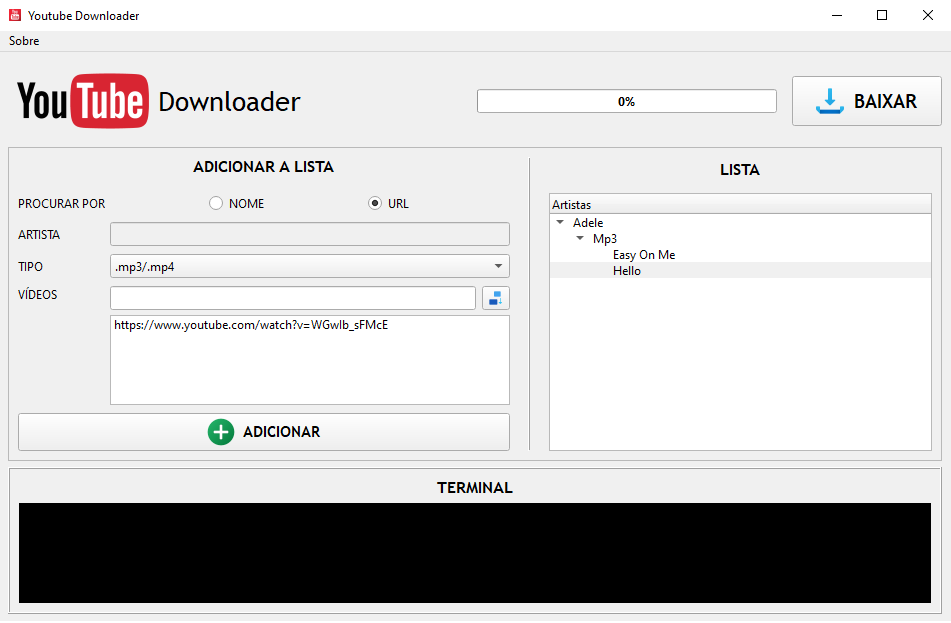Image resolution: width=951 pixels, height=623 pixels.
Task: Click the TIPO label
Action: [x=30, y=267]
